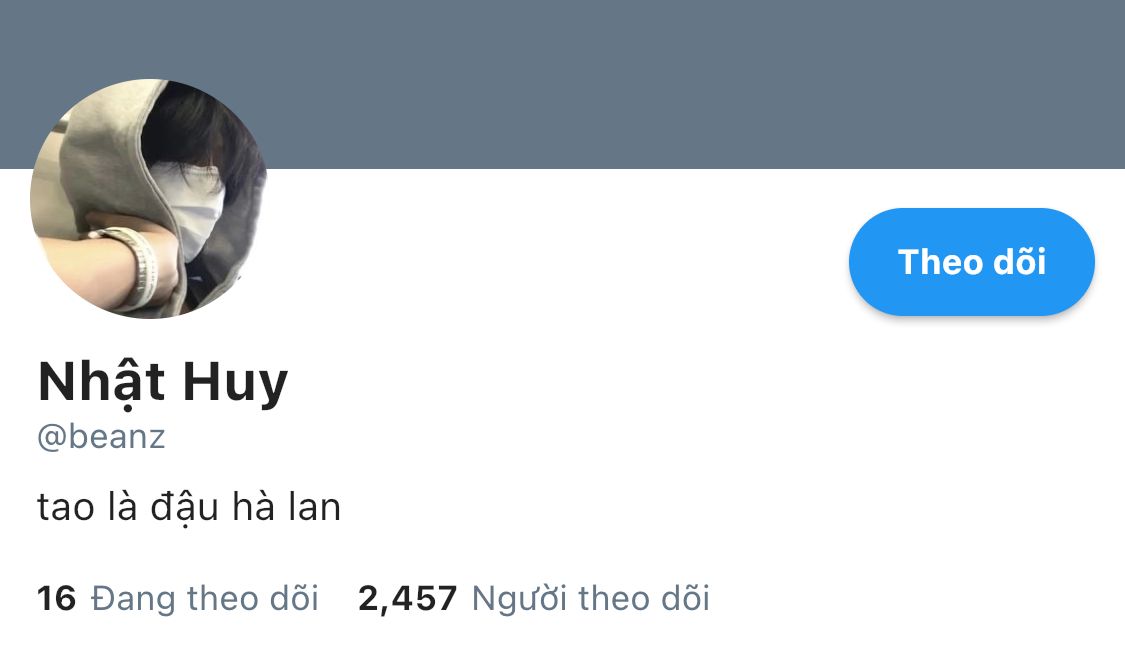Click the @beanz username handle
This screenshot has height=658, width=1125.
(101, 437)
